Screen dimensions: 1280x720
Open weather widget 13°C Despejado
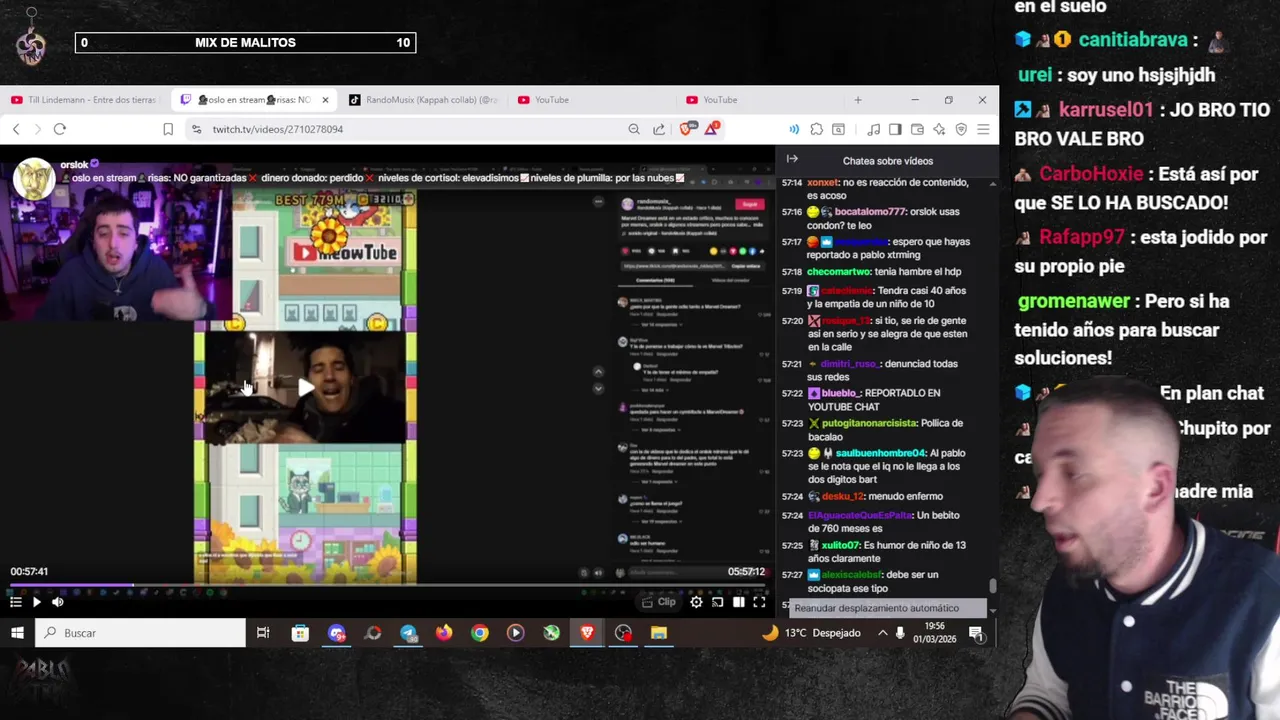(x=810, y=633)
